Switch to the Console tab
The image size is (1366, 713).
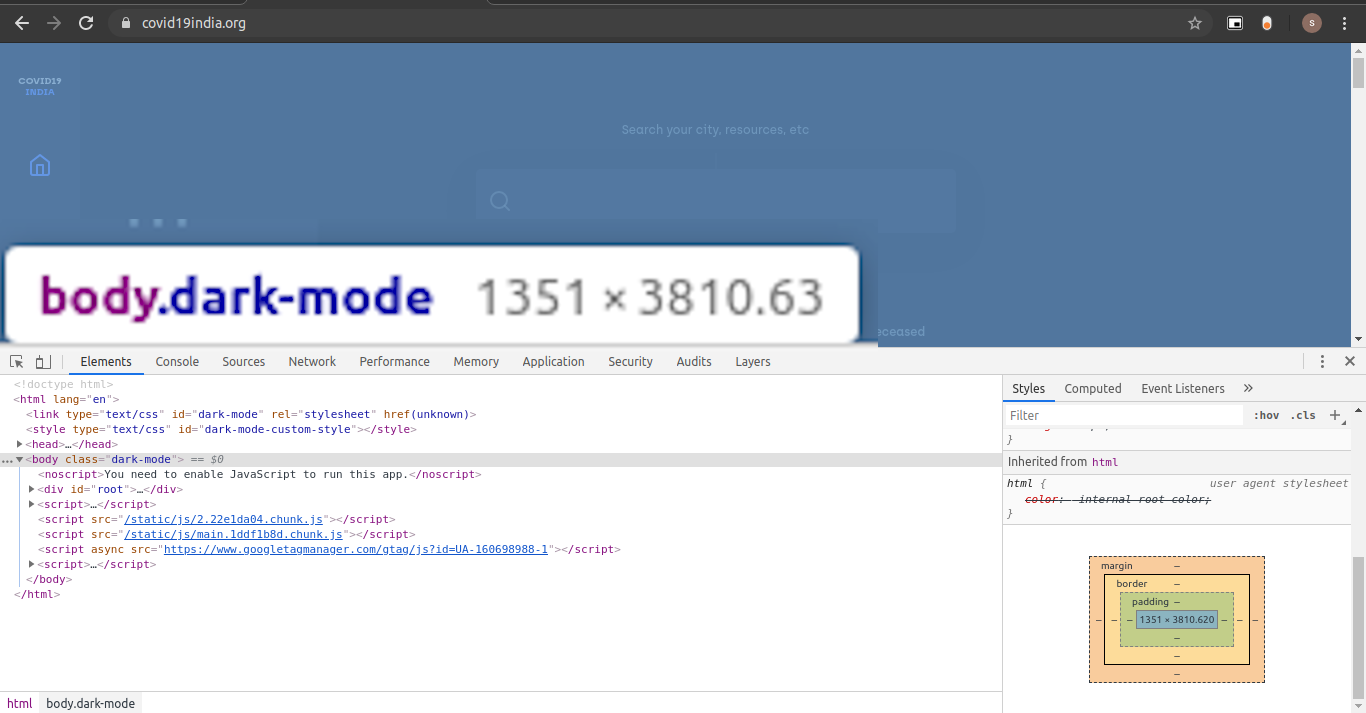(x=177, y=362)
